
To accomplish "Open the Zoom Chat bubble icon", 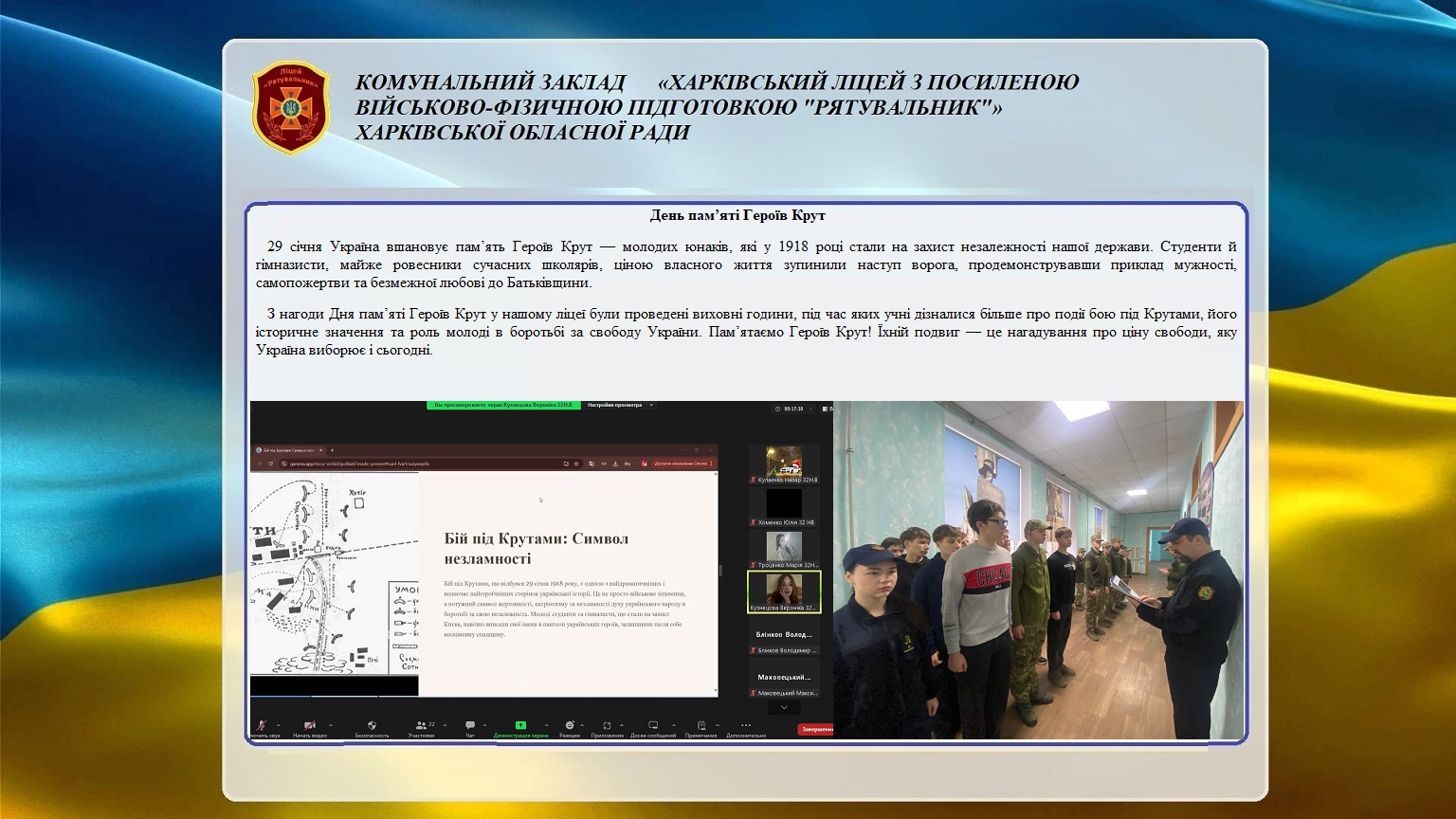I will 469,726.
